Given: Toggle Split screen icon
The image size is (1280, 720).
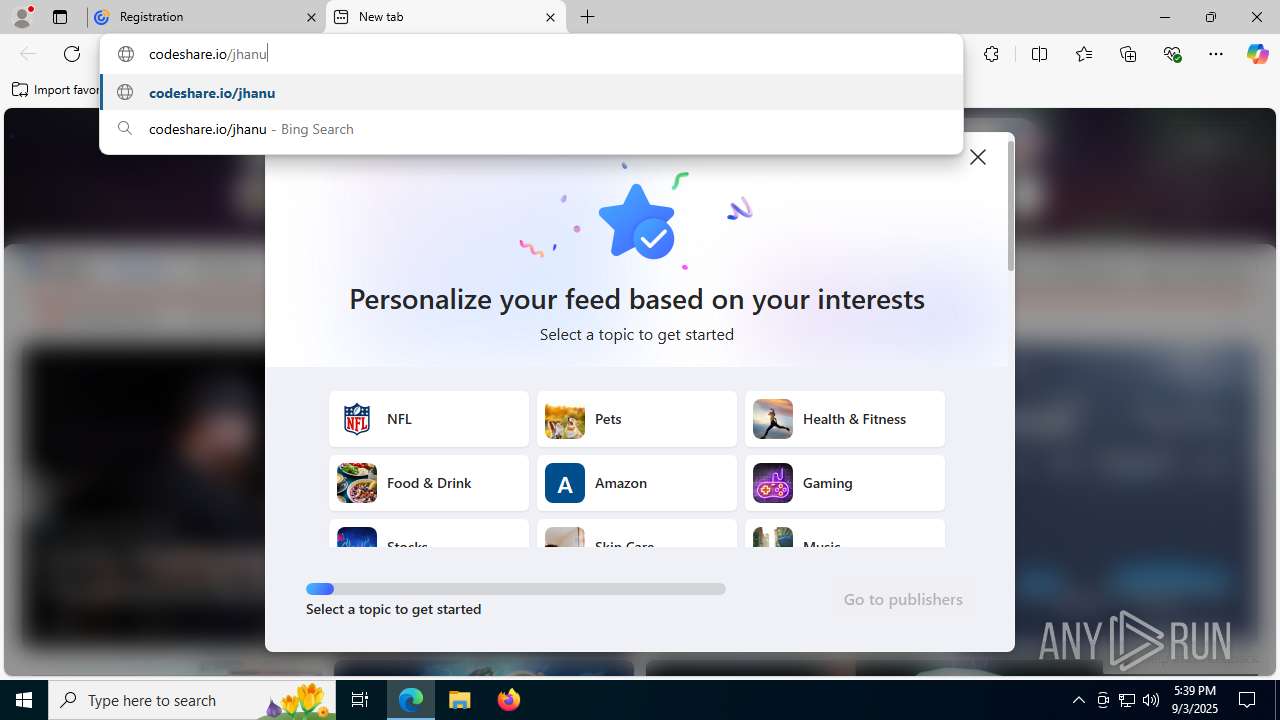Looking at the screenshot, I should click(x=1040, y=54).
